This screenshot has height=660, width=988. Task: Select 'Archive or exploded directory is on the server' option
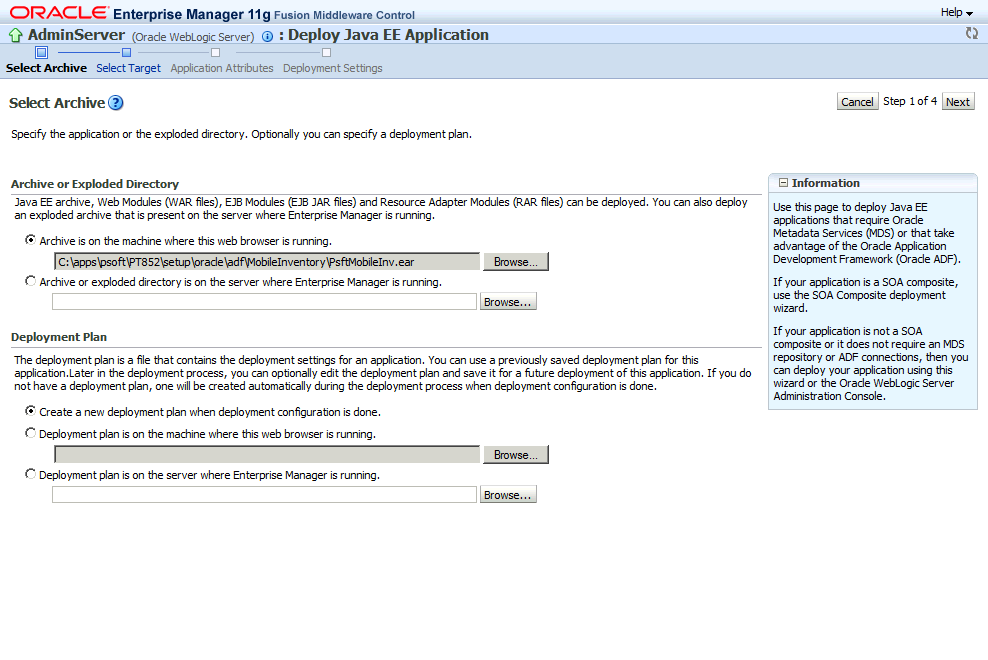(30, 281)
